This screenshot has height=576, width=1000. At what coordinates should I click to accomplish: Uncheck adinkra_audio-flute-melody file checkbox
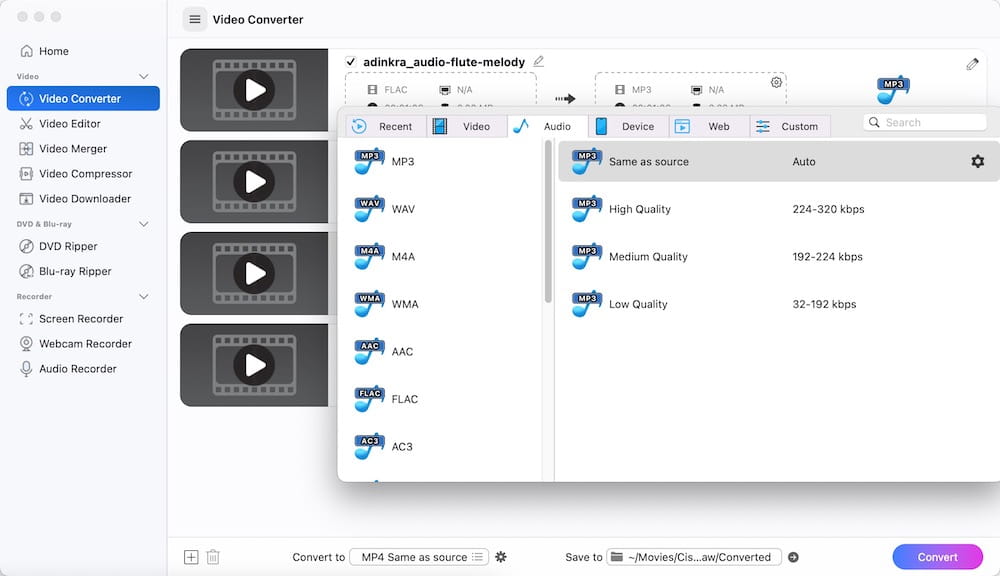pos(350,62)
